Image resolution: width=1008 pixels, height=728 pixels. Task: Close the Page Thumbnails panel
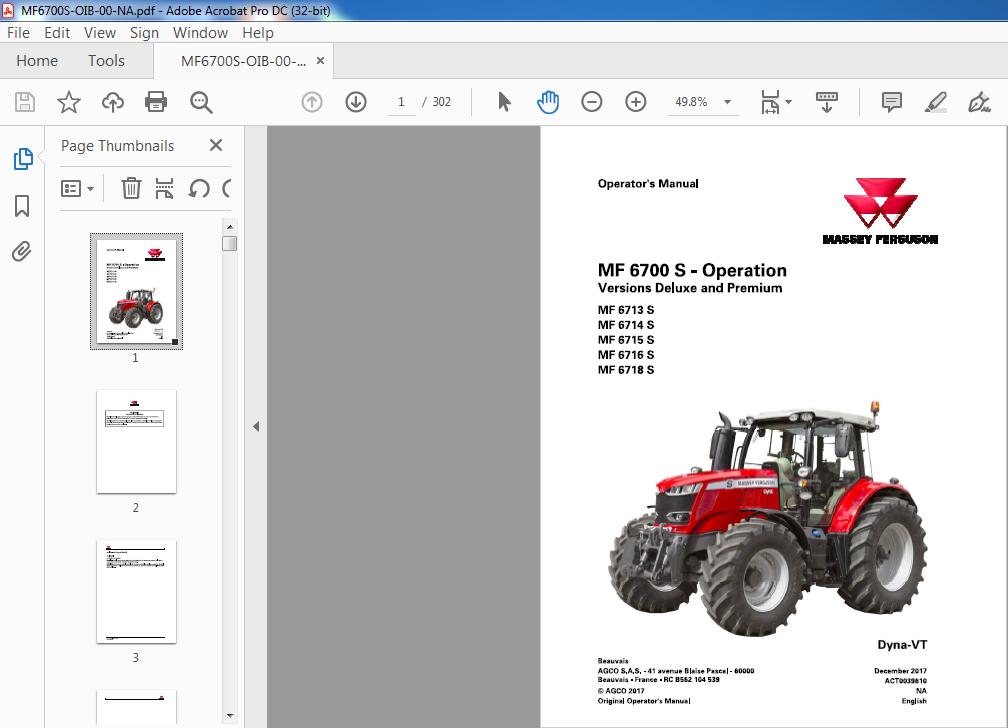click(x=216, y=145)
